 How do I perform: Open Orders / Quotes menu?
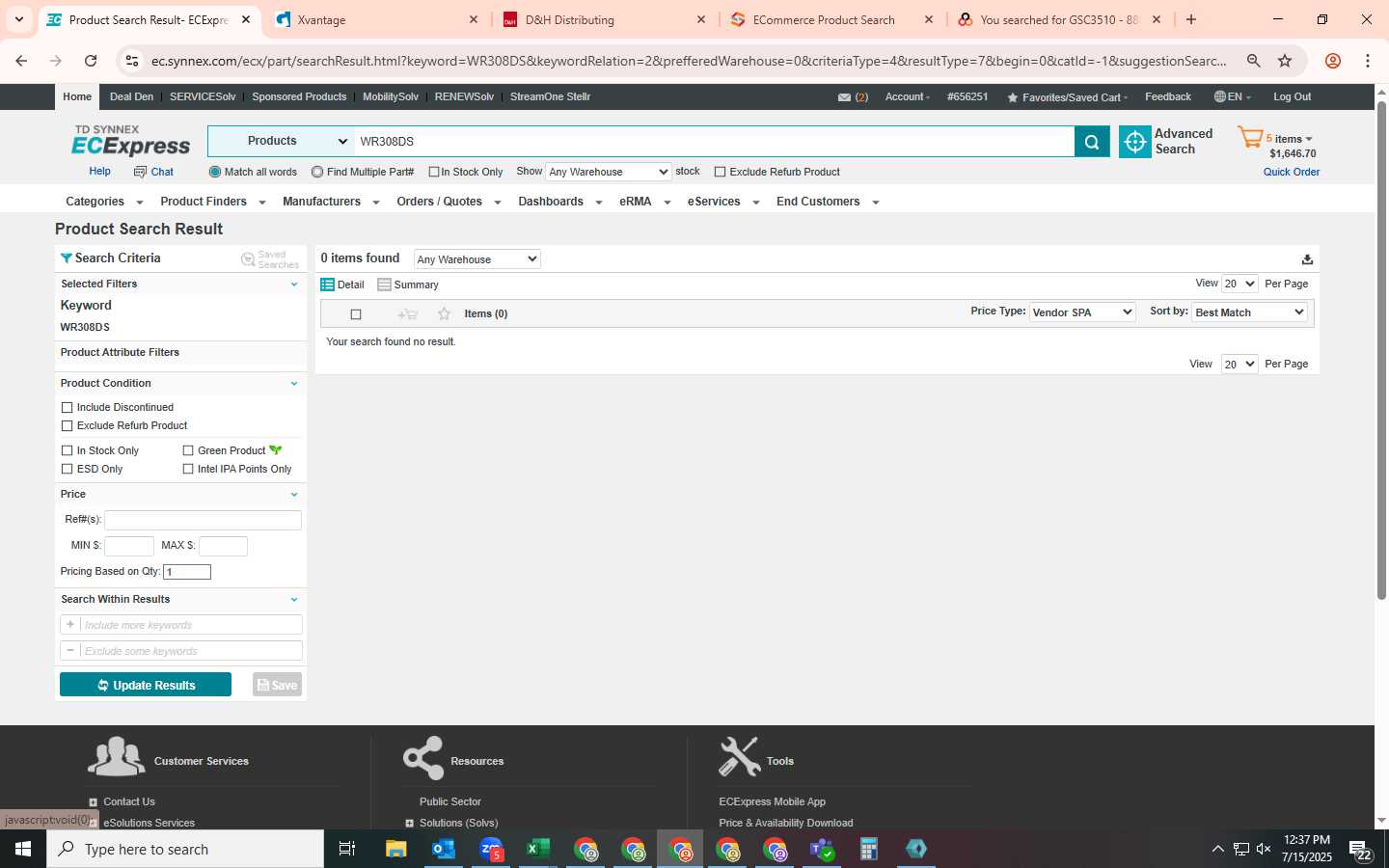click(449, 202)
